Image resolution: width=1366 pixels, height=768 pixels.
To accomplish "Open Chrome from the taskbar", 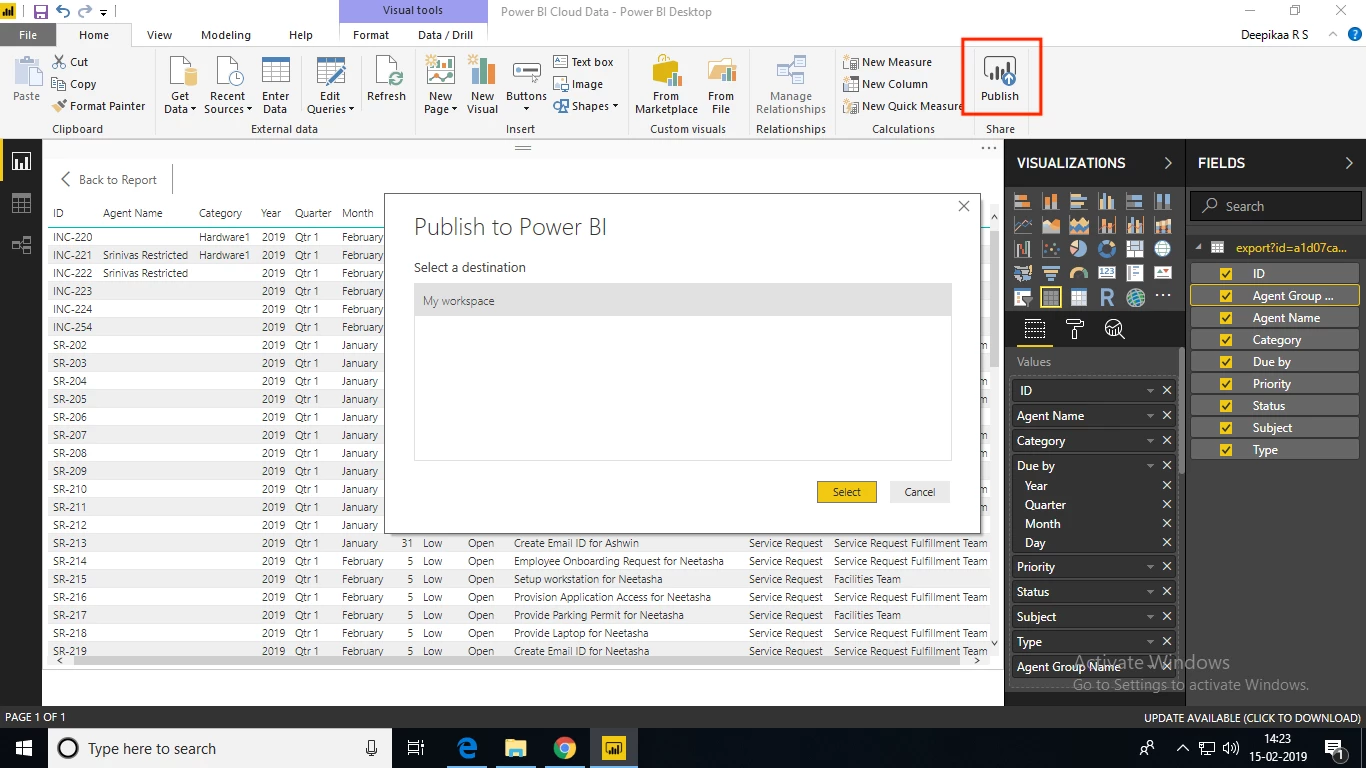I will (565, 748).
